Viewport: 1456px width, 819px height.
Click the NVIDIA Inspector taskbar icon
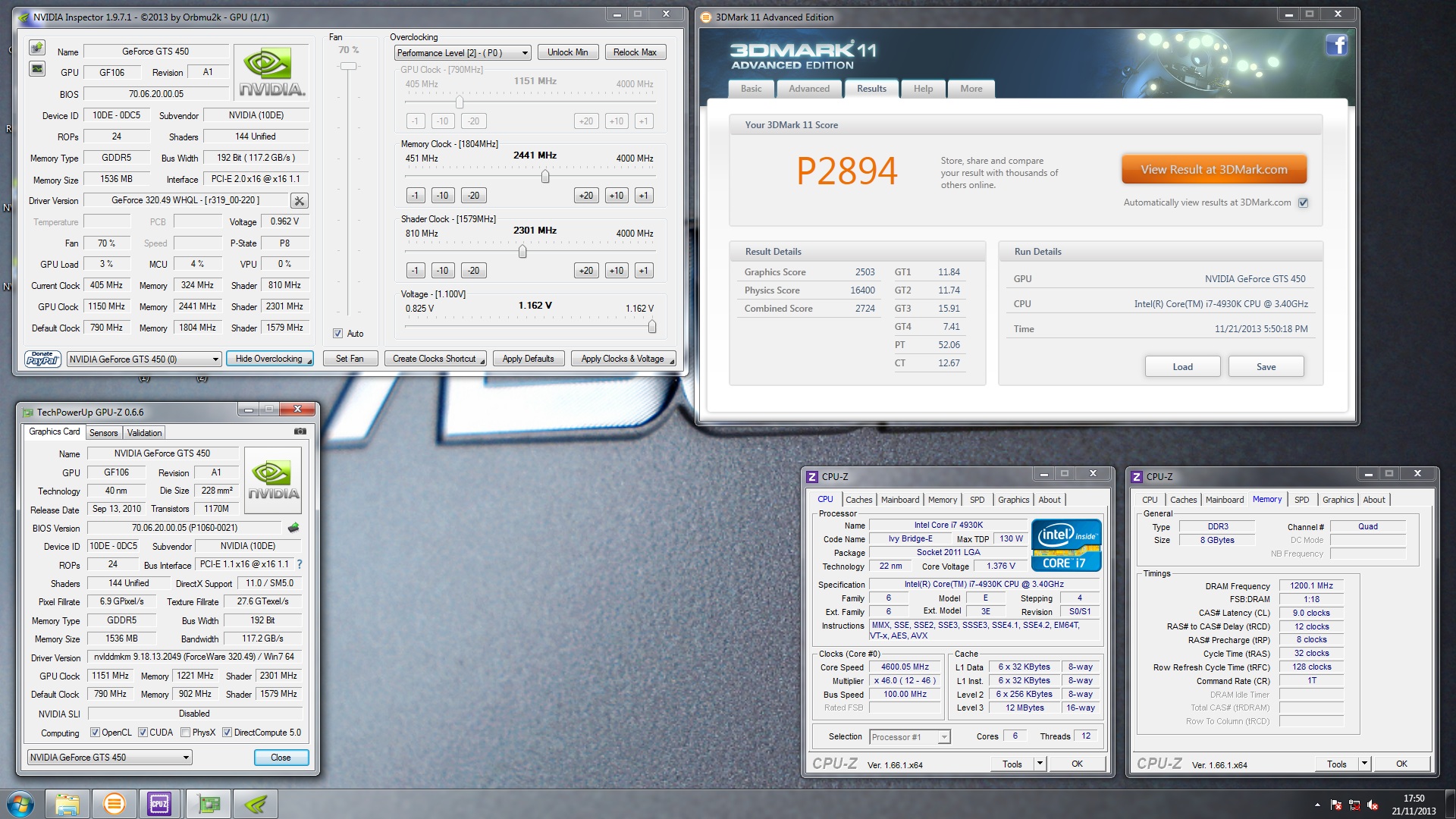coord(255,804)
